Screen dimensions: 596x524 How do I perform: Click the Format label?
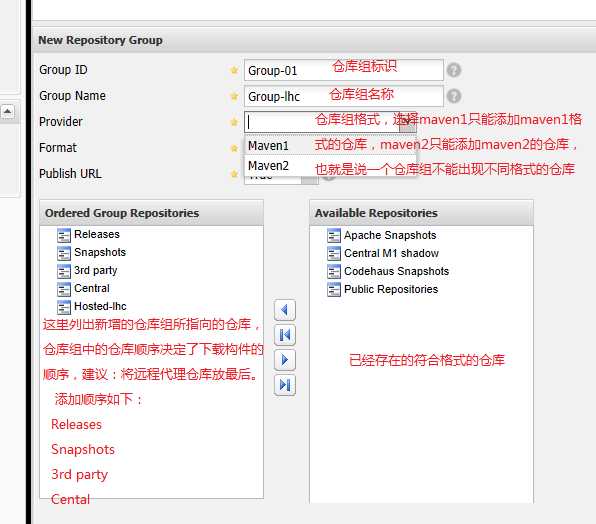point(58,147)
